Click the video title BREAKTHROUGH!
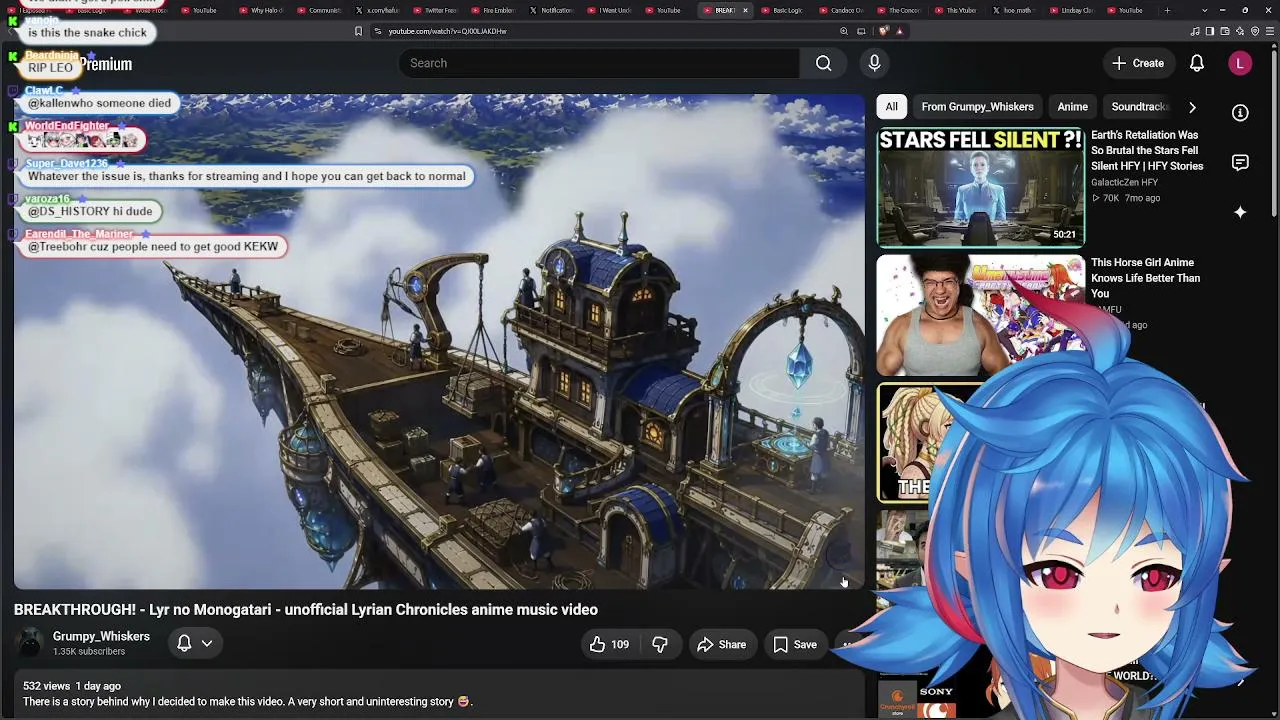This screenshot has width=1280, height=720. (x=306, y=610)
